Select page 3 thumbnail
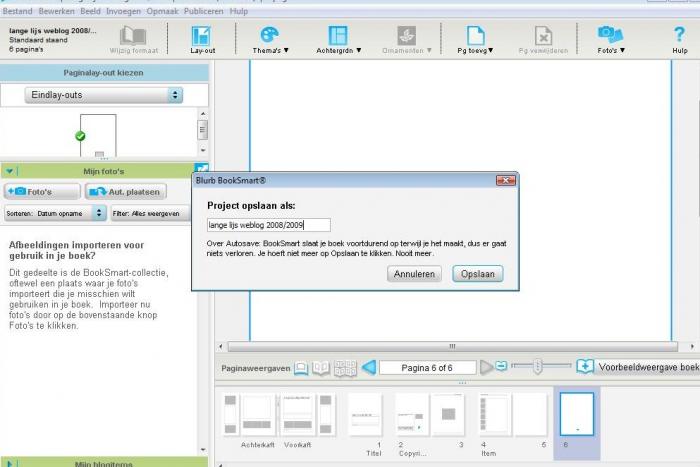 448,415
